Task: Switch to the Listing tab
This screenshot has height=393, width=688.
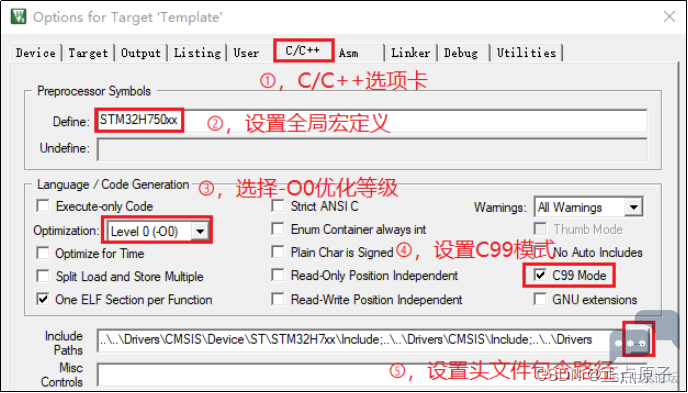Action: [x=197, y=53]
